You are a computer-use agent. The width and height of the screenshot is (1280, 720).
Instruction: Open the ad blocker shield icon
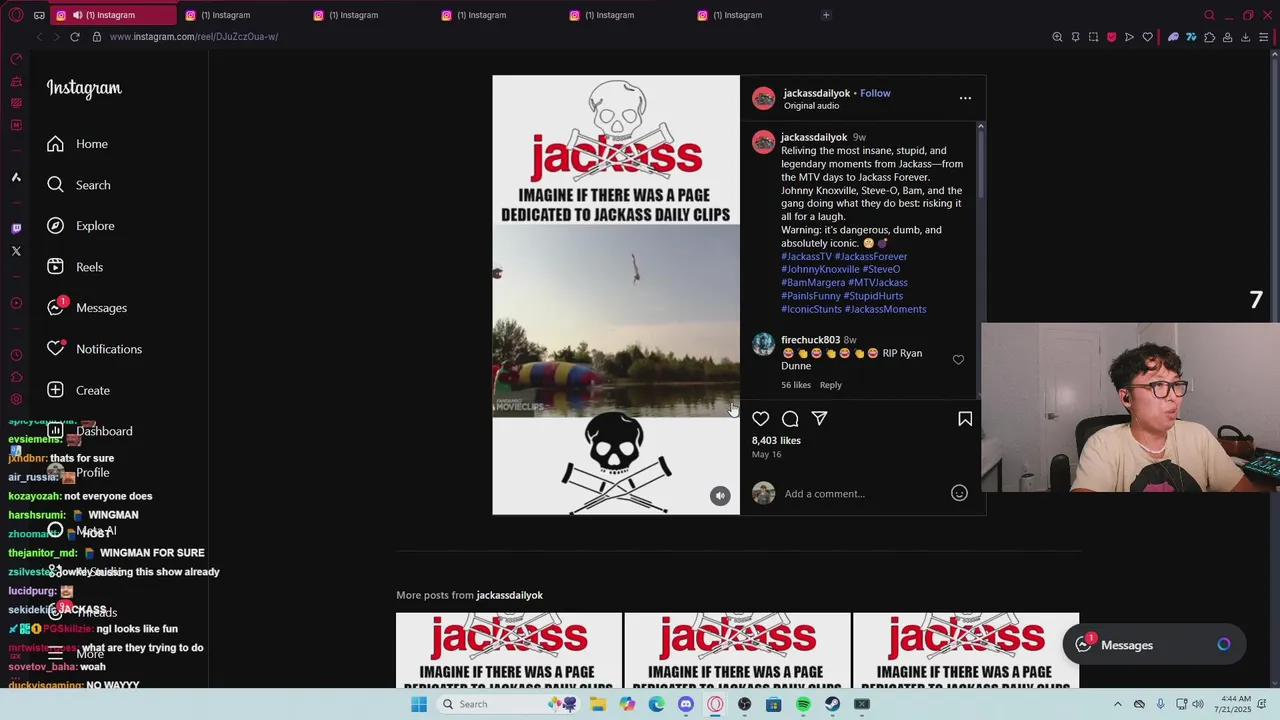(1111, 37)
